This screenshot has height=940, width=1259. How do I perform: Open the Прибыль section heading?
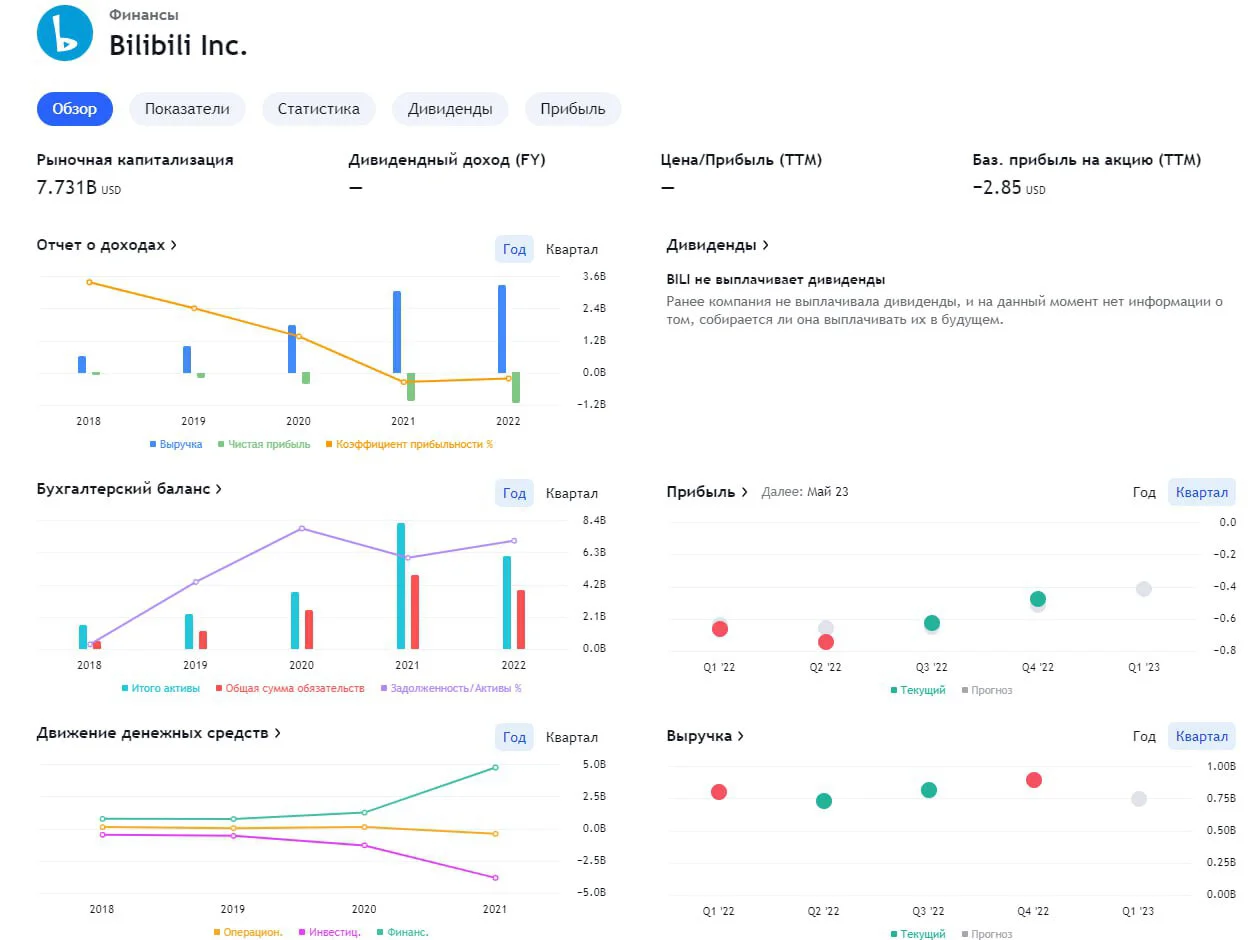(707, 492)
